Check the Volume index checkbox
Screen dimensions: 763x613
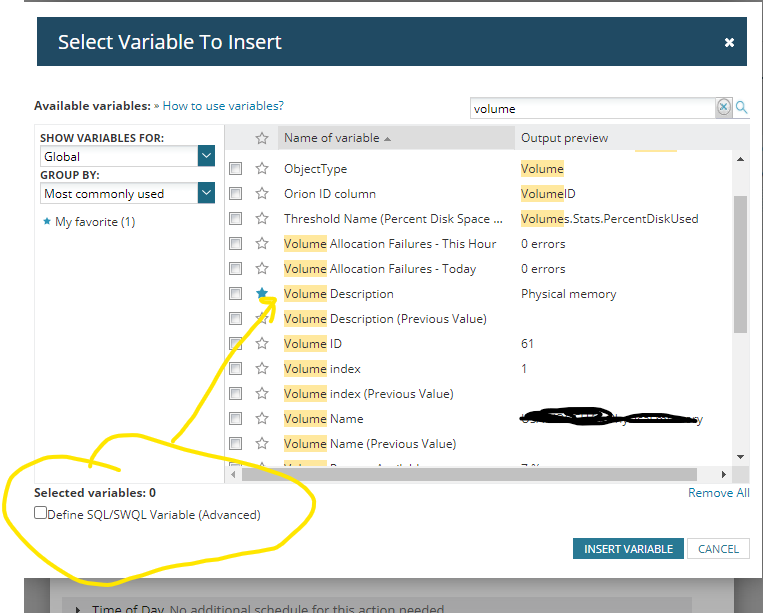236,368
